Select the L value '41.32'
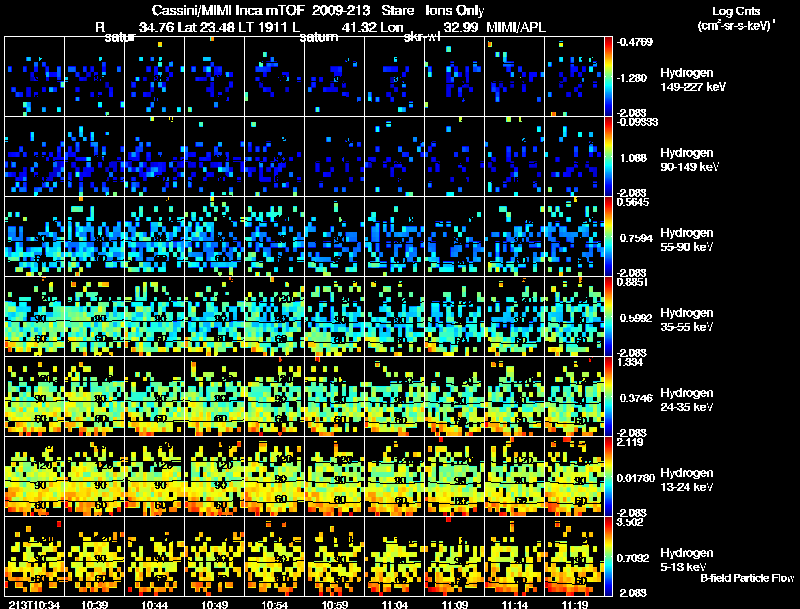Viewport: 800px width, 609px height. 359,27
